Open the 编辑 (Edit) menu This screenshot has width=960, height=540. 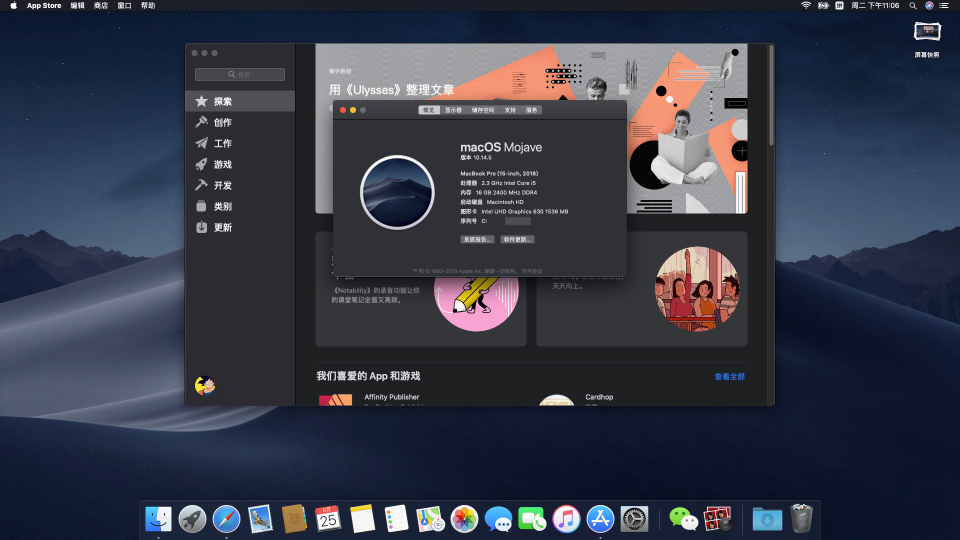click(x=78, y=6)
